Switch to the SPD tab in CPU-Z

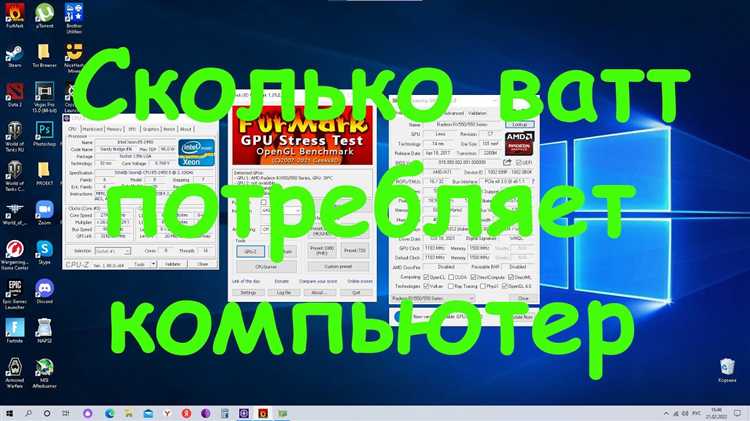132,129
